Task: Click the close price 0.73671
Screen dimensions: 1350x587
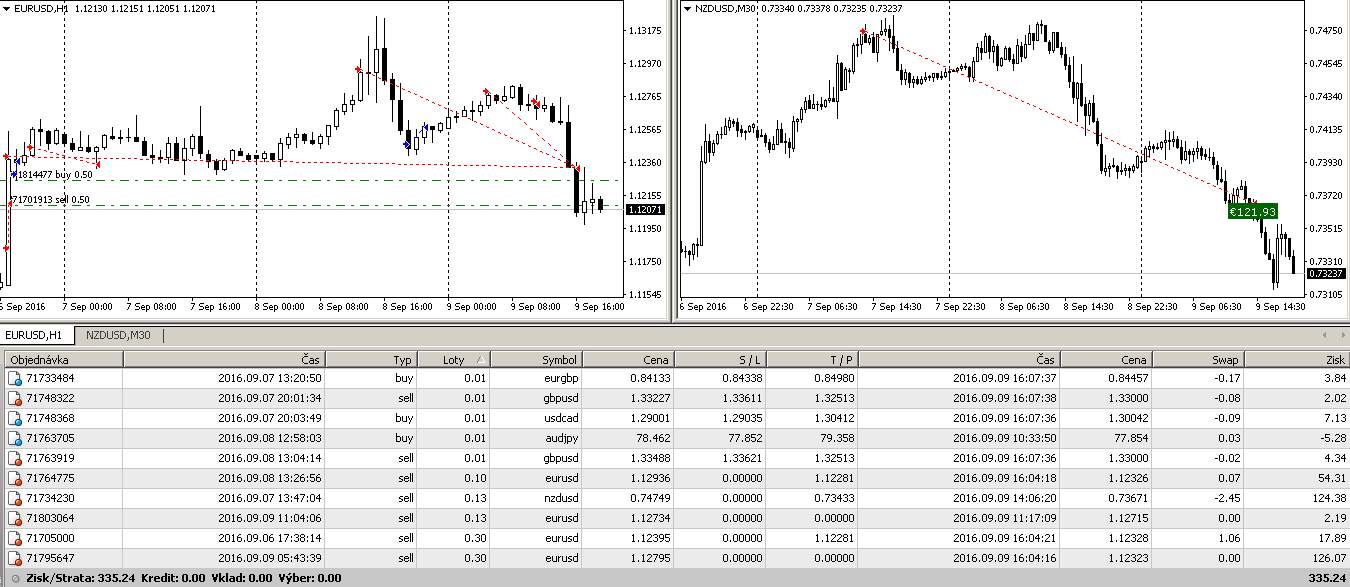Action: click(x=1126, y=499)
